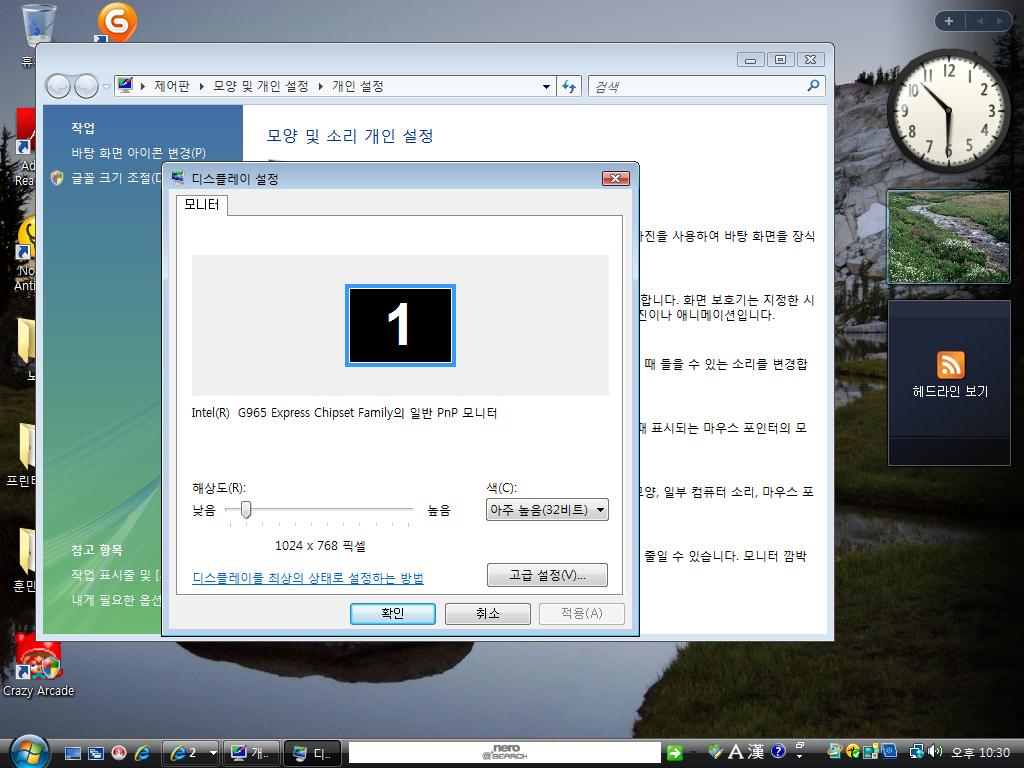This screenshot has width=1024, height=768.
Task: Open the color quality dropdown (32비트)
Action: pyautogui.click(x=547, y=510)
